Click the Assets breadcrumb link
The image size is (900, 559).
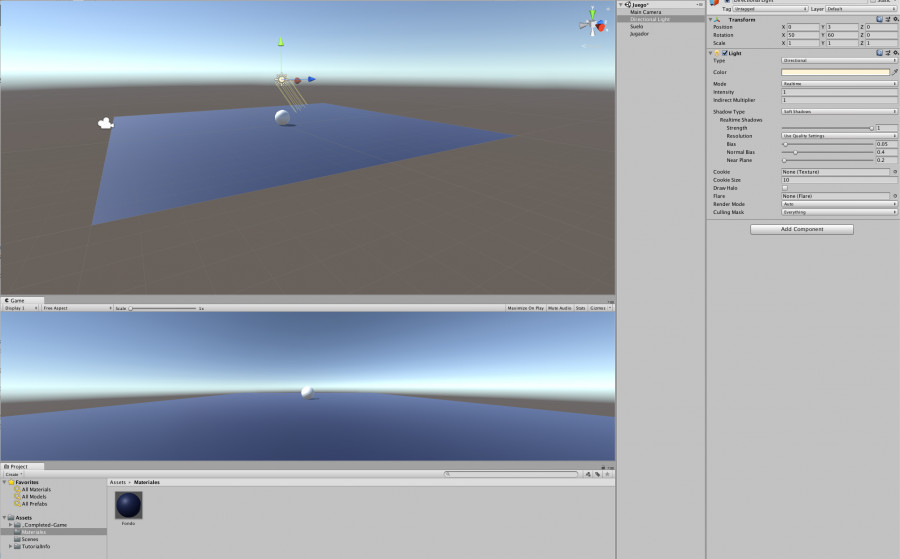[x=118, y=482]
